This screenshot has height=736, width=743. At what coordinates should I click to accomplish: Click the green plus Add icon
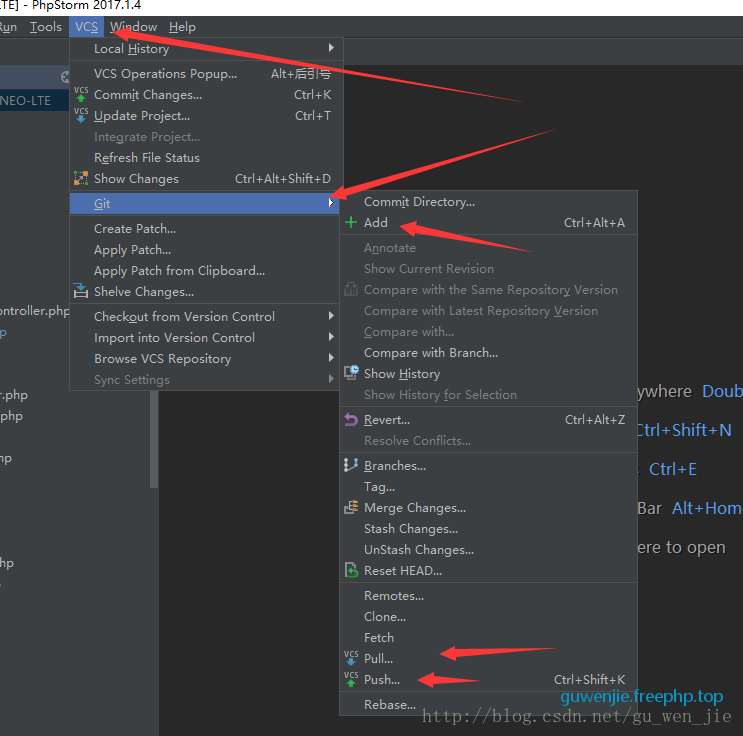click(x=350, y=223)
